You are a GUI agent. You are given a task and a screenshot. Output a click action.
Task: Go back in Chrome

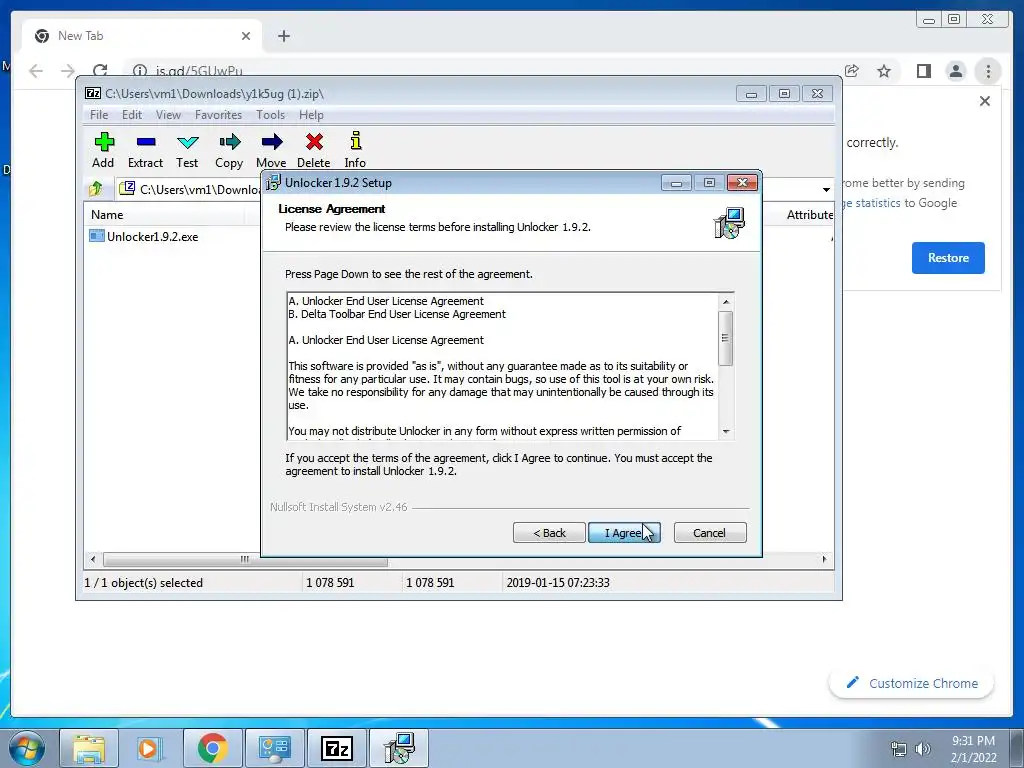(36, 71)
